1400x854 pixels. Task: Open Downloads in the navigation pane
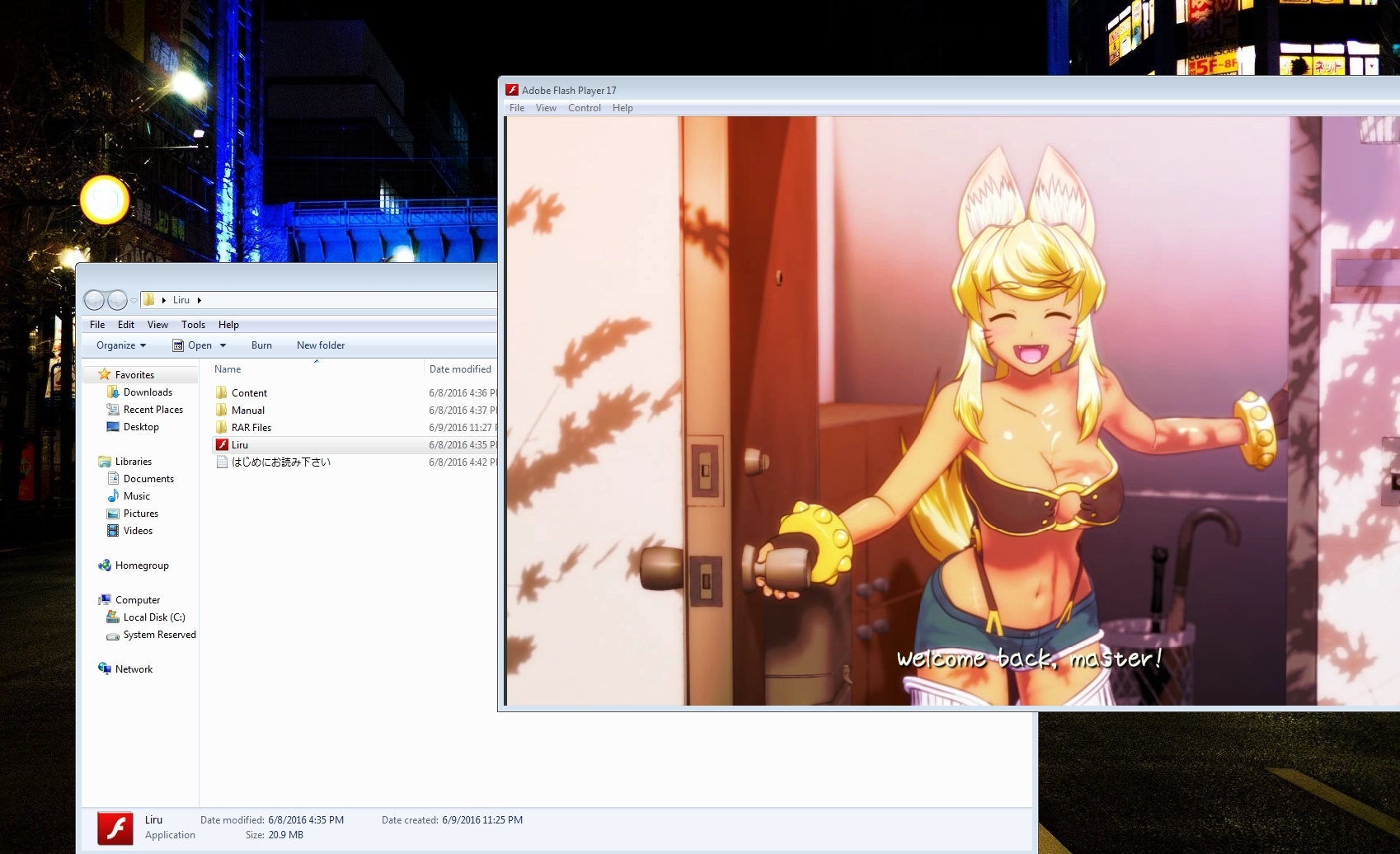[148, 392]
